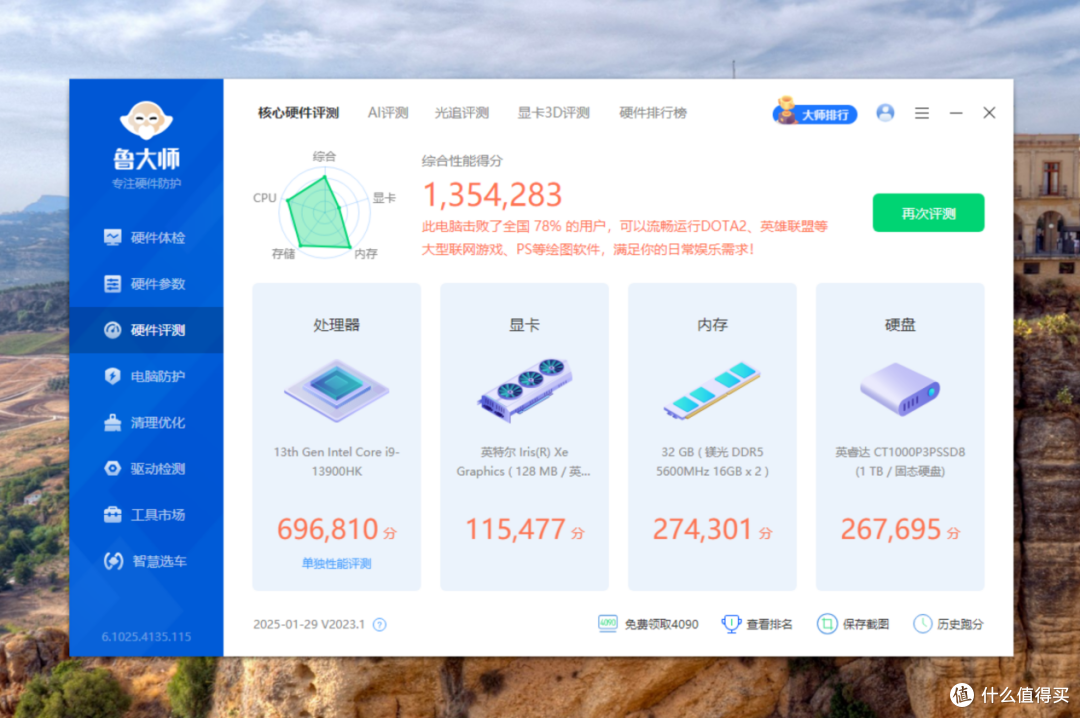Screen dimensions: 1080x718
Task: Open 清理优化 in the sidebar
Action: [146, 422]
